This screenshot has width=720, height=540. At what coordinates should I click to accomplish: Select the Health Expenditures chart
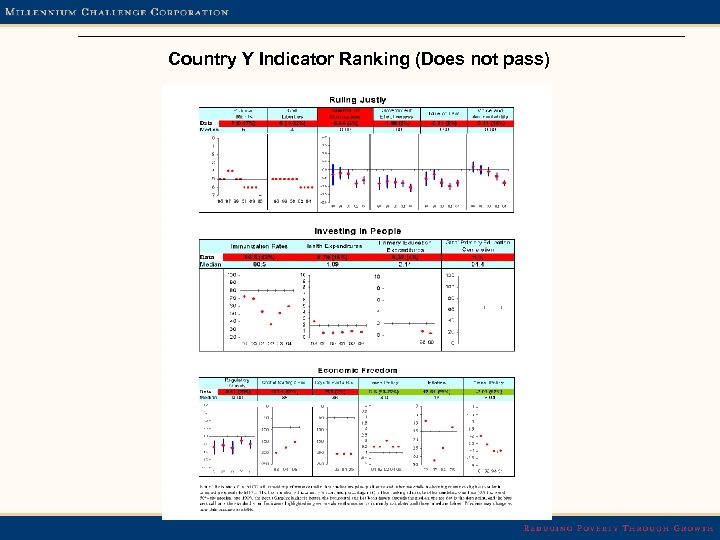[x=334, y=309]
